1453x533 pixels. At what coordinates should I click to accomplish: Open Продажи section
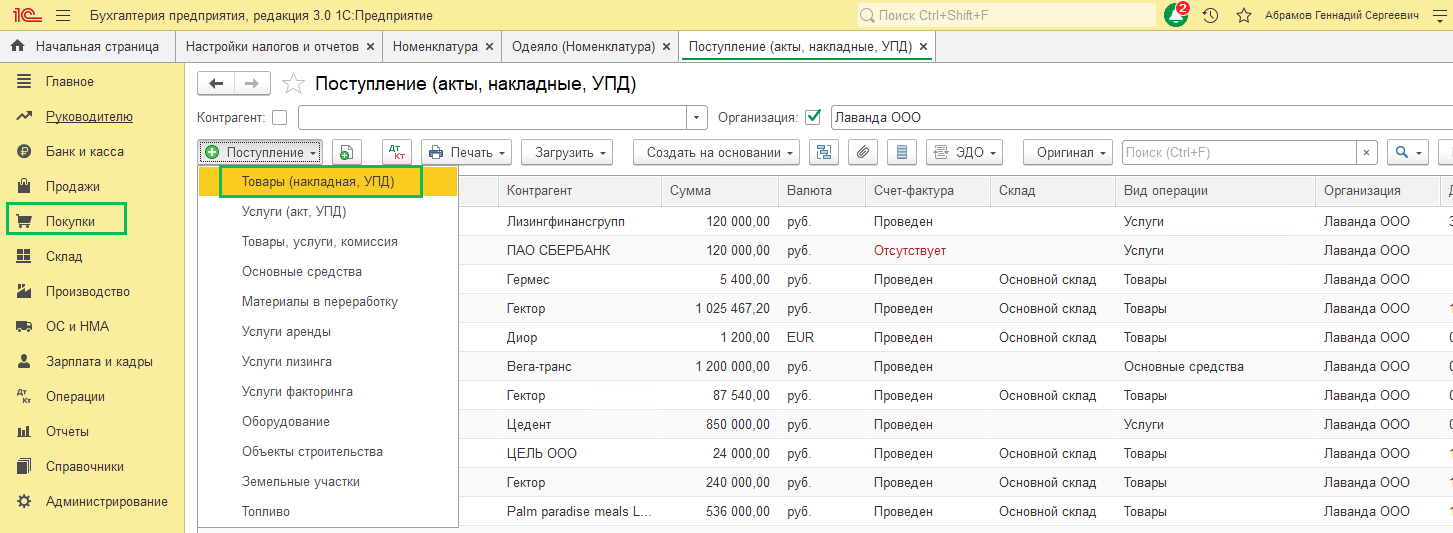click(72, 186)
